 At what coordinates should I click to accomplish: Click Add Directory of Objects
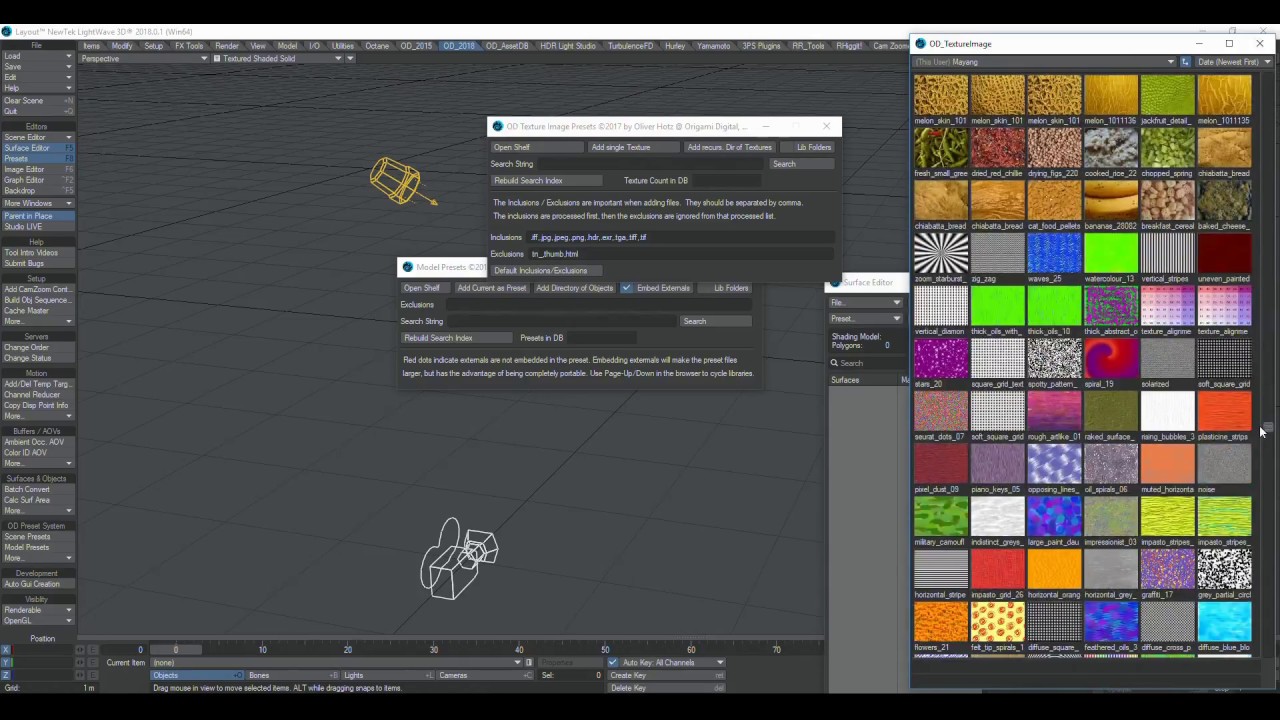tap(574, 288)
